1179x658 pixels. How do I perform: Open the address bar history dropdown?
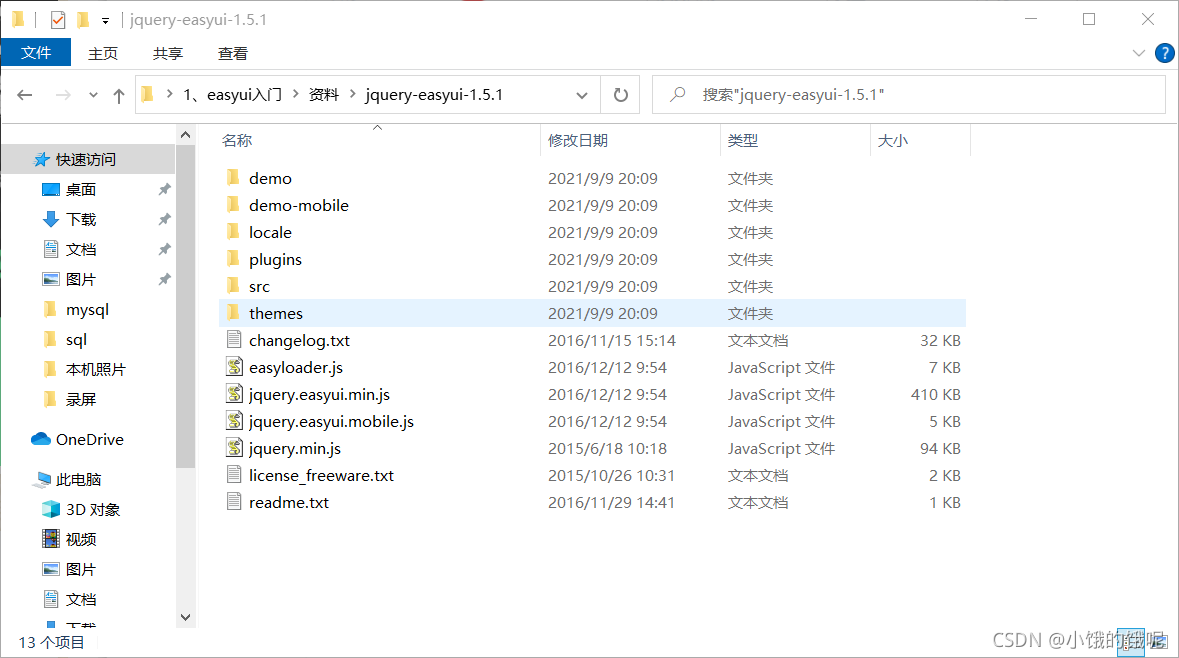point(582,96)
